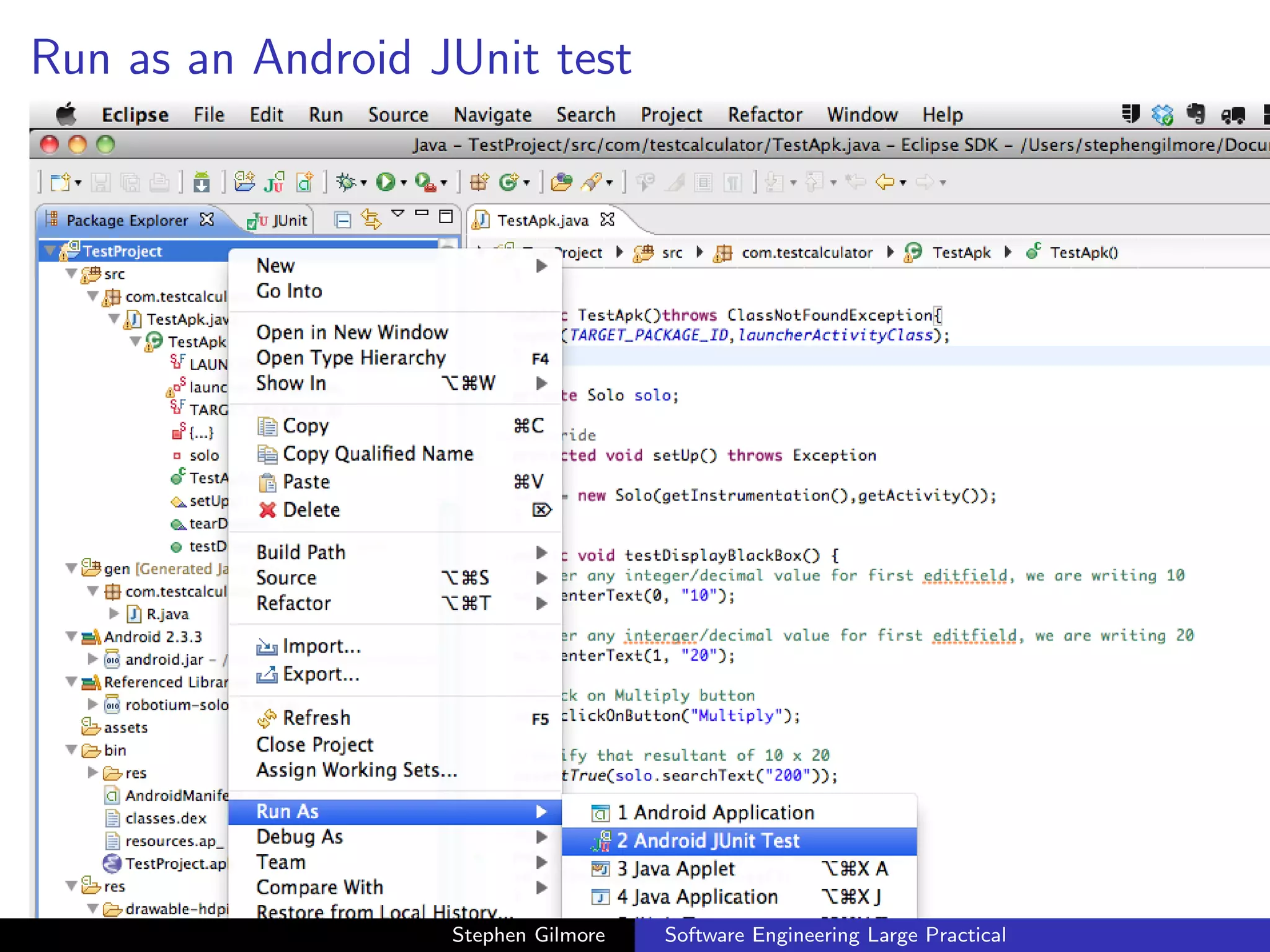
Task: Click the Delete icon in context menu
Action: 267,510
